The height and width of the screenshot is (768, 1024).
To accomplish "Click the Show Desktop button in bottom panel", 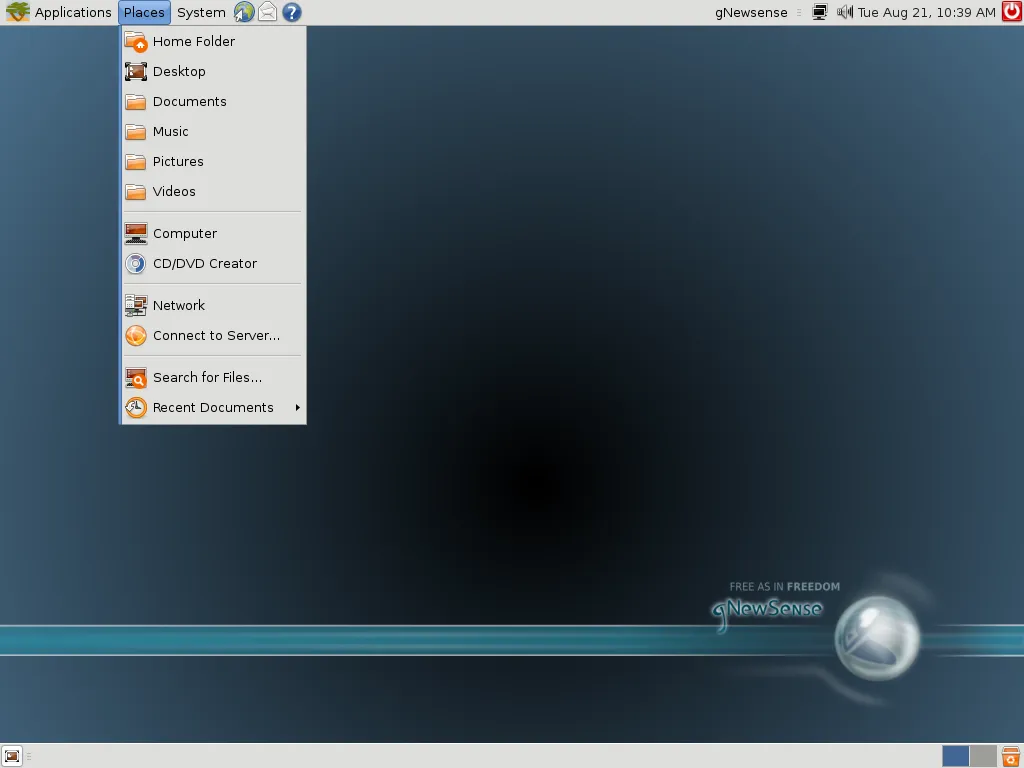I will click(12, 756).
